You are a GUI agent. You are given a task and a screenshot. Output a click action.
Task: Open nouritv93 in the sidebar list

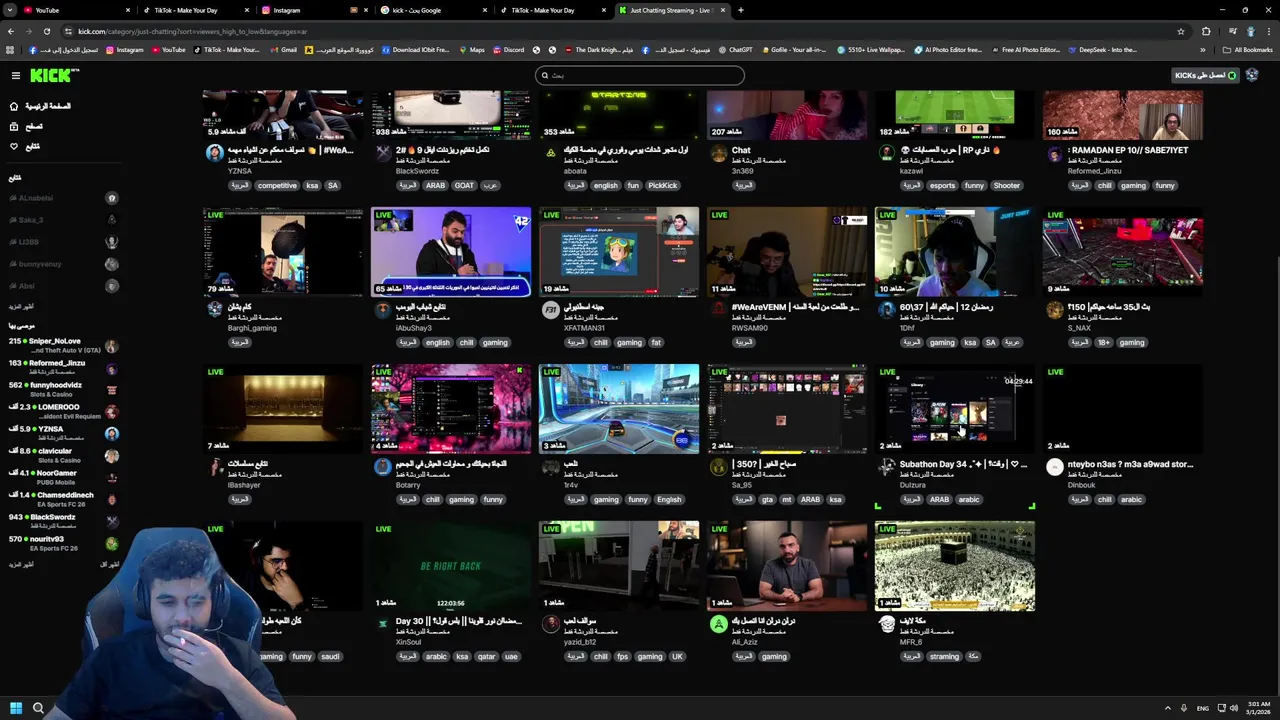(62, 543)
